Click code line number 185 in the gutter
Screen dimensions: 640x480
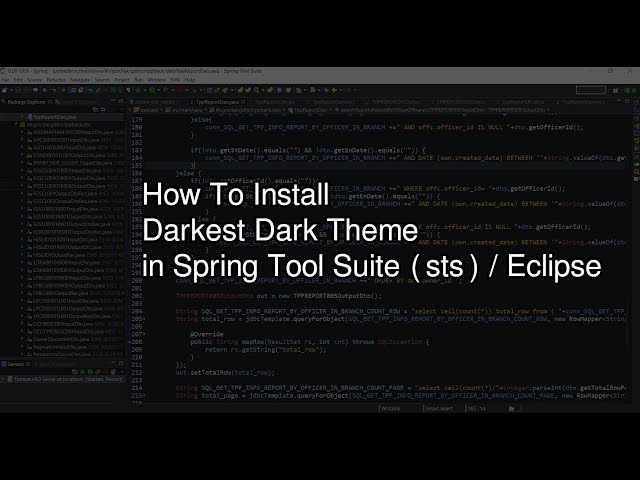click(136, 165)
